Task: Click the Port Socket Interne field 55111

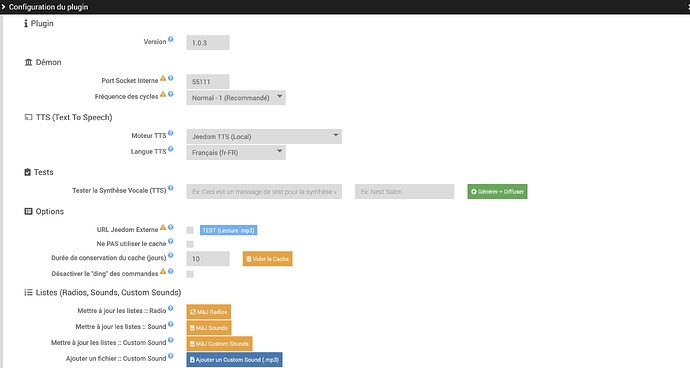Action: tap(208, 81)
